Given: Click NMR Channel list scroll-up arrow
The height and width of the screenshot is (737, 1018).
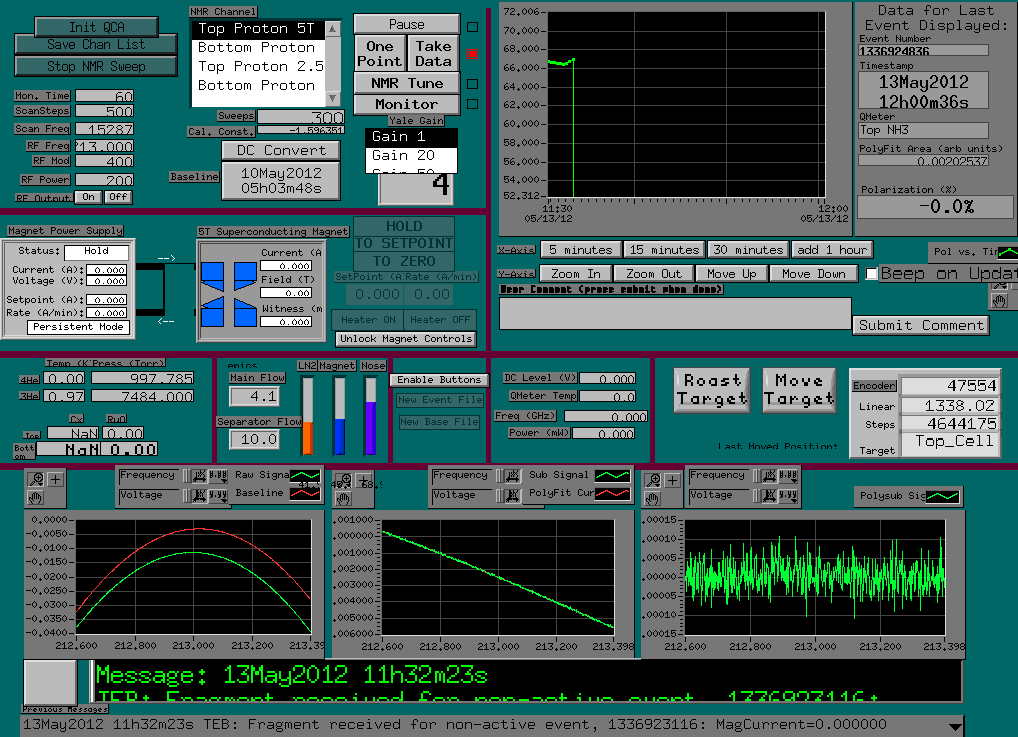Looking at the screenshot, I should click(x=332, y=29).
